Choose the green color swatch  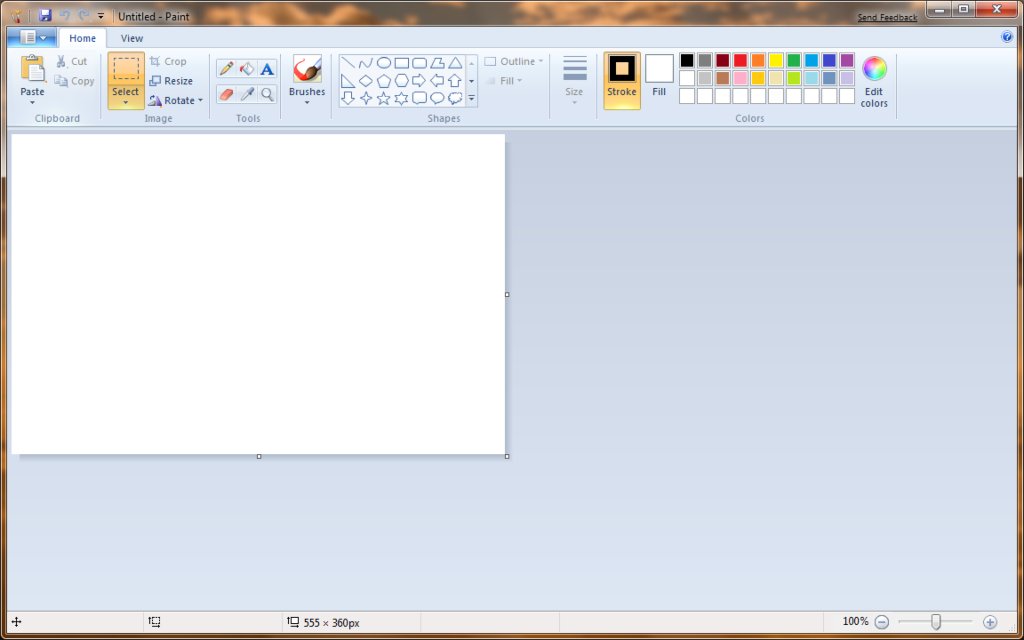[x=793, y=61]
